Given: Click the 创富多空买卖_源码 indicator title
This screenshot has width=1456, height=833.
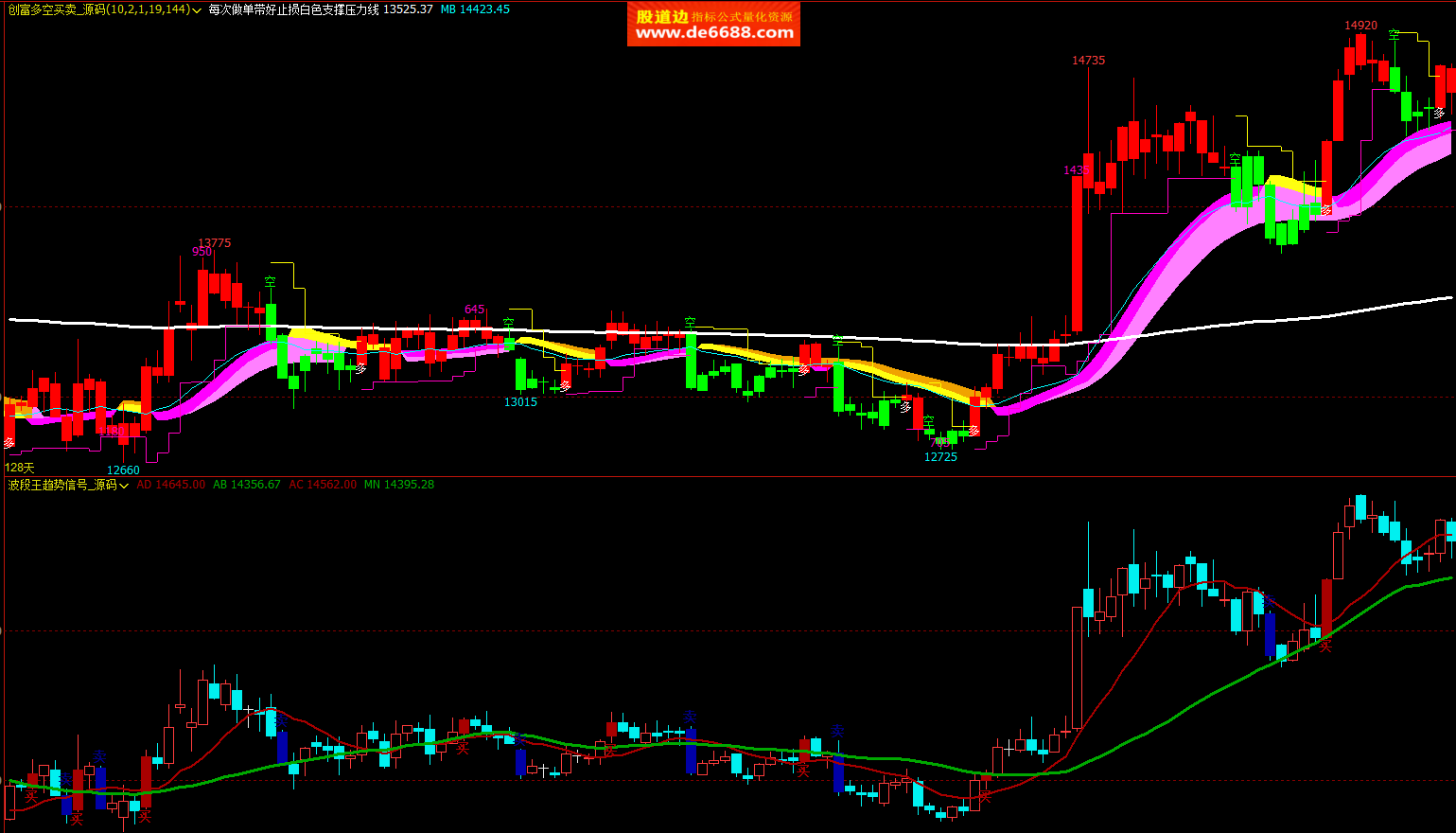Looking at the screenshot, I should (x=57, y=9).
